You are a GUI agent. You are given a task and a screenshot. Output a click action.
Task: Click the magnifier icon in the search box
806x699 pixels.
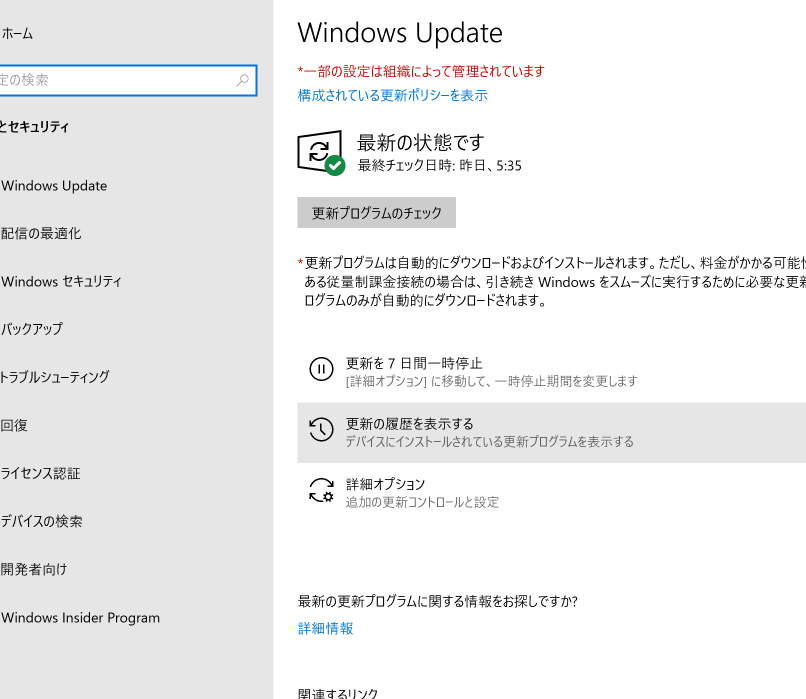click(x=243, y=80)
